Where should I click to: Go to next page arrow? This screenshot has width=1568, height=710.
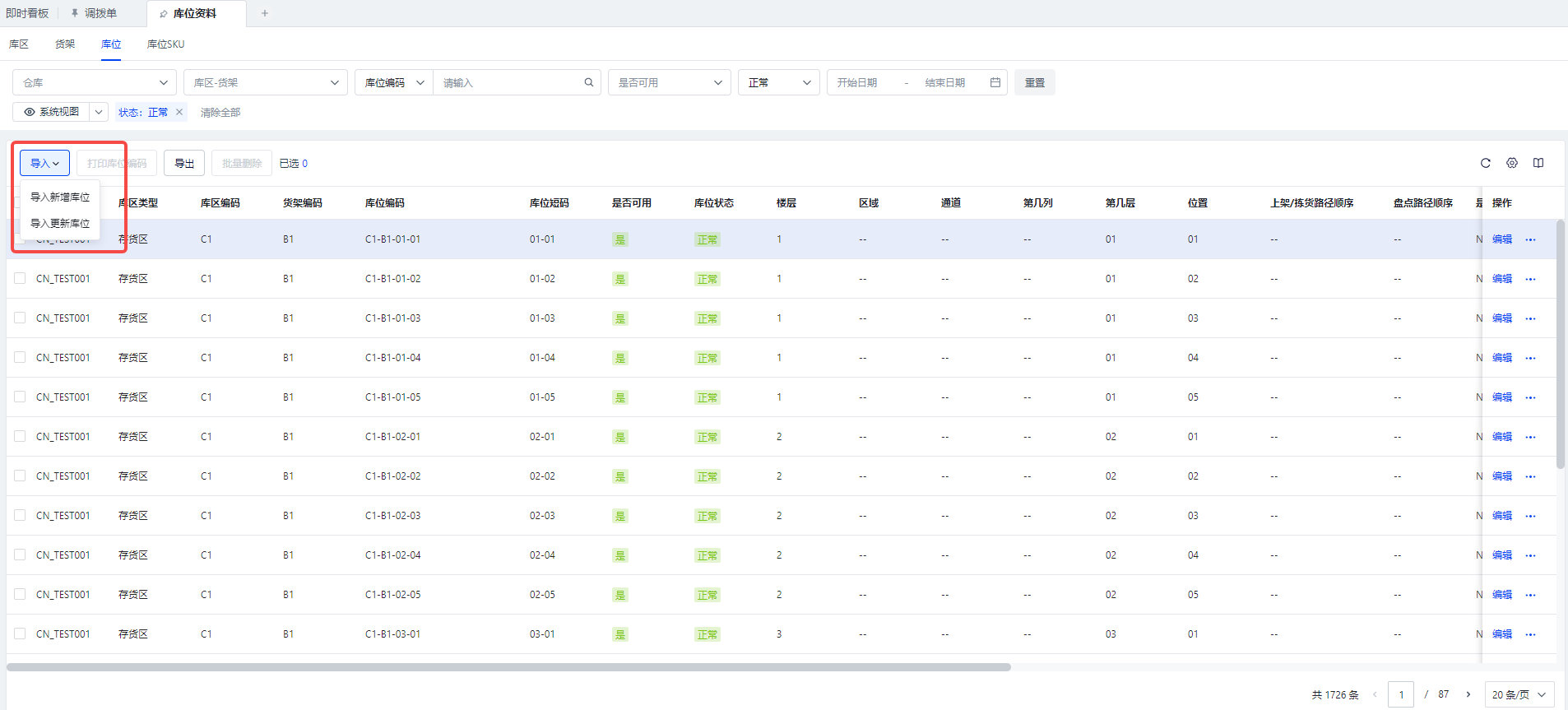pyautogui.click(x=1468, y=694)
